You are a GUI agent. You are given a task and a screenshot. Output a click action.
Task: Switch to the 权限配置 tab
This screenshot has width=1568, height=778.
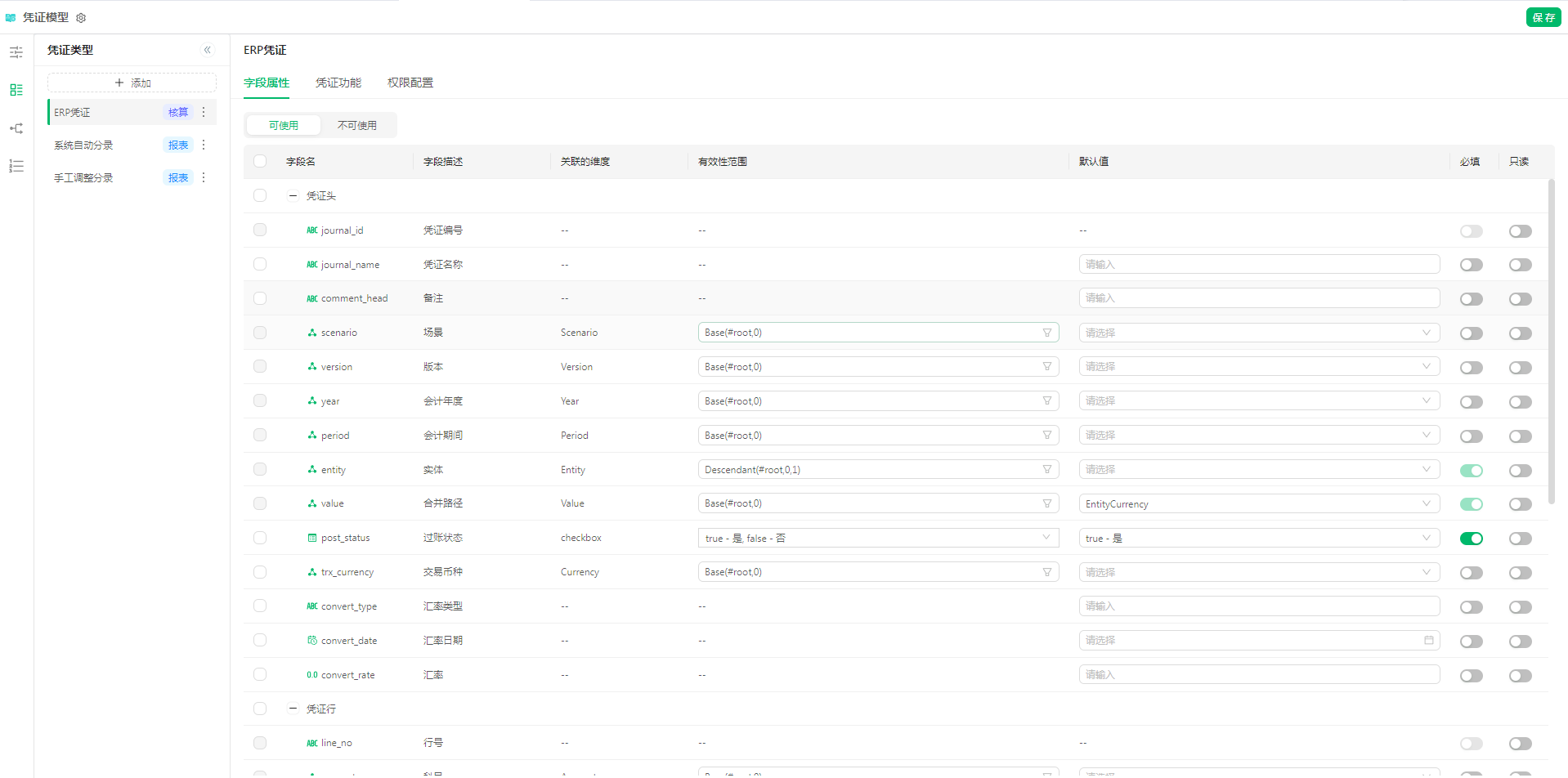tap(410, 83)
